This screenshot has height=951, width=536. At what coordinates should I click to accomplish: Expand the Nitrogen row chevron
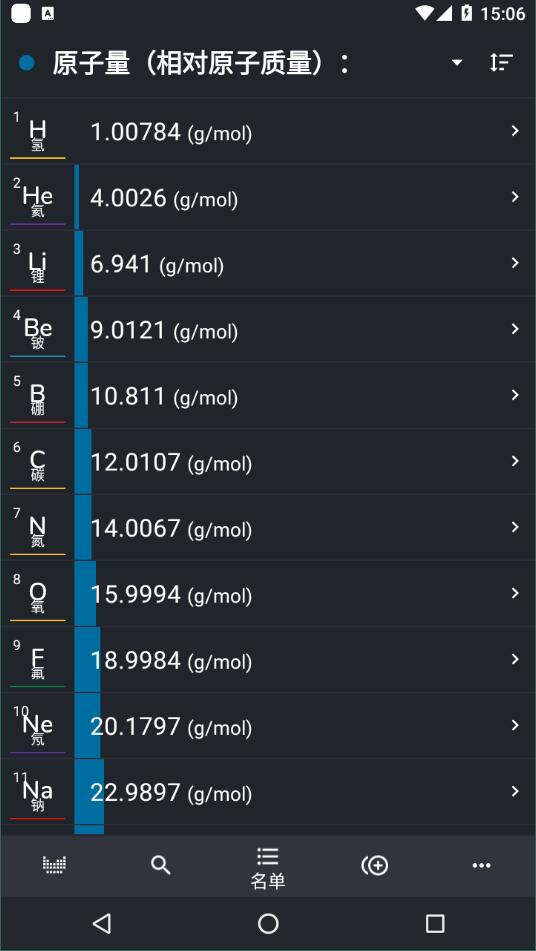[x=515, y=527]
